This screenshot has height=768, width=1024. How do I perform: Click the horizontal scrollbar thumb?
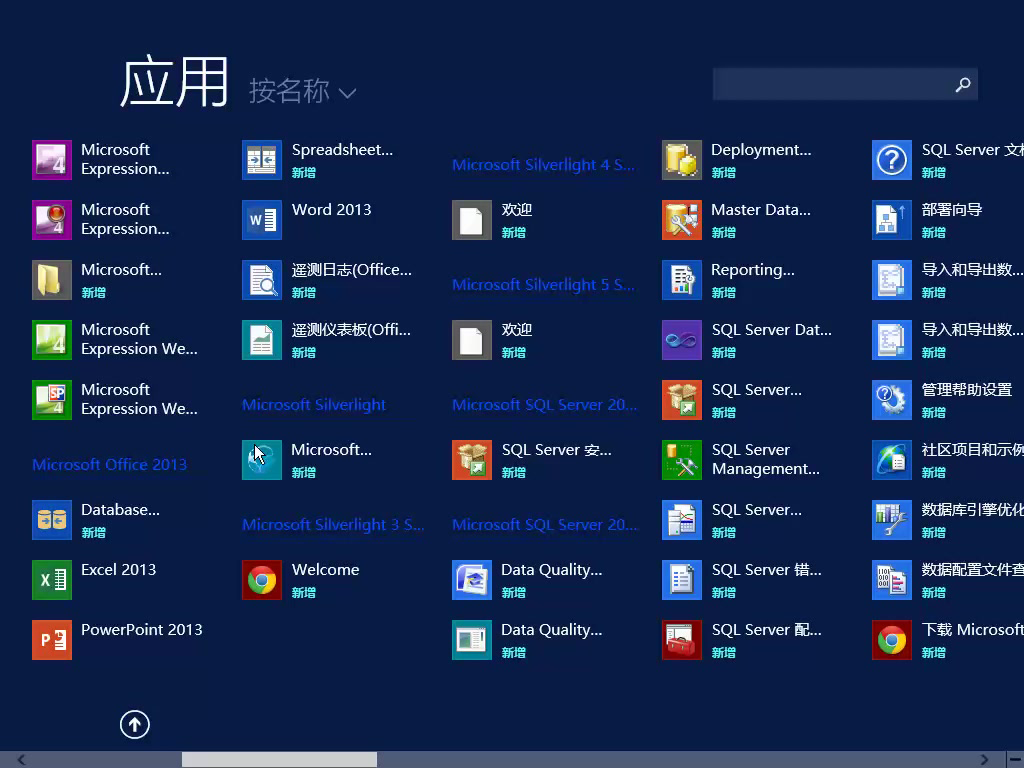[279, 760]
